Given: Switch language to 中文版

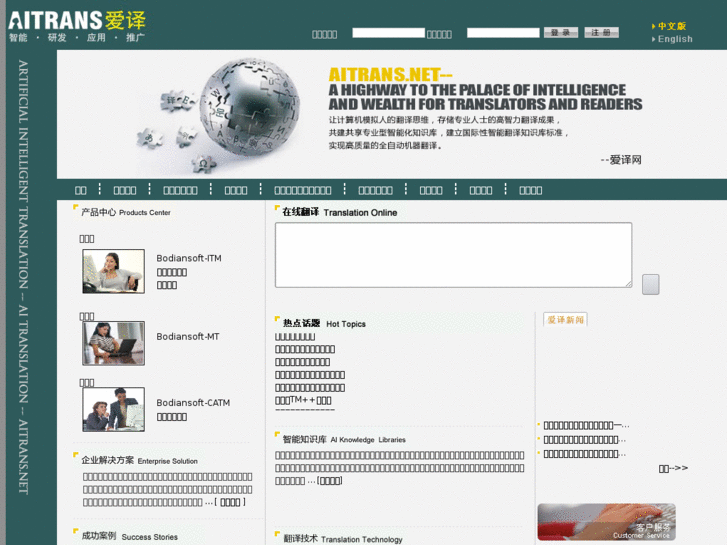Looking at the screenshot, I should click(671, 26).
